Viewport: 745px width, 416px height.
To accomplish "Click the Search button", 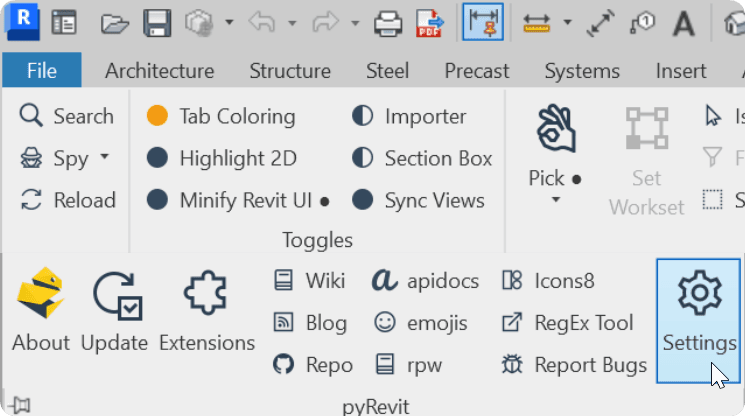I will click(67, 116).
